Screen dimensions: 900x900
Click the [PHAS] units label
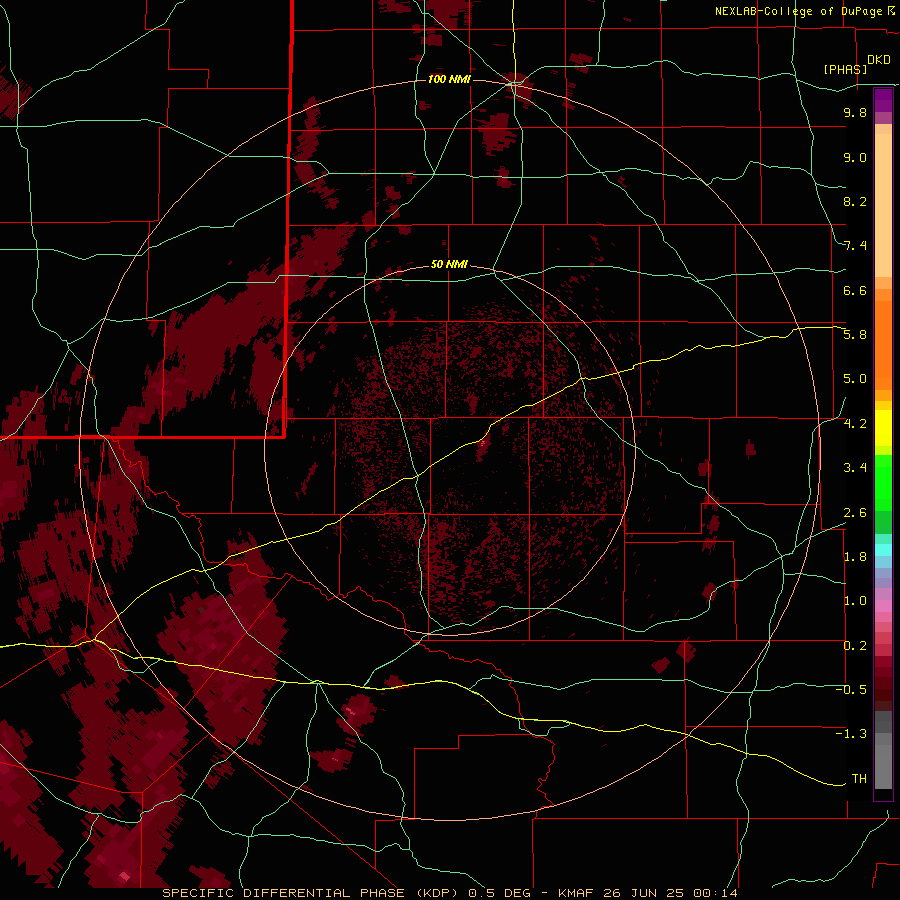click(845, 69)
